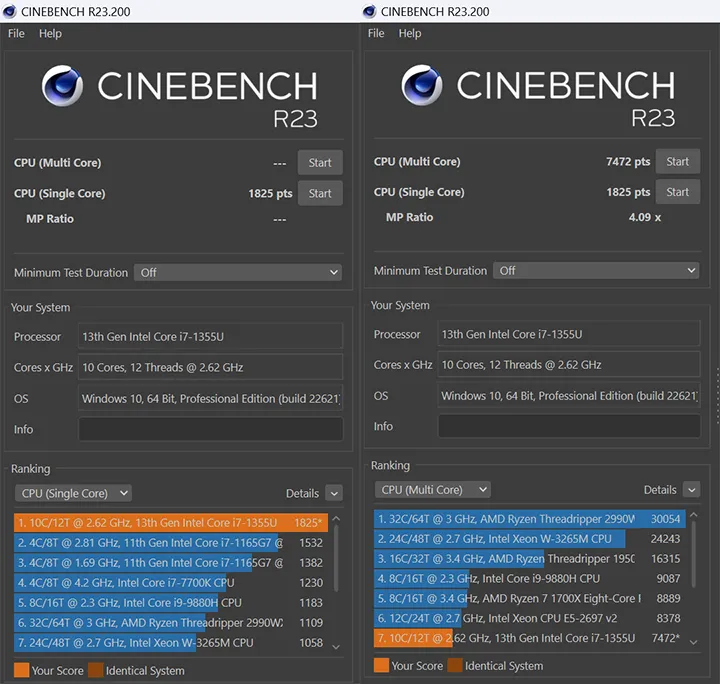The width and height of the screenshot is (720, 684).
Task: Start the Single Core test in the right window
Action: pos(678,192)
